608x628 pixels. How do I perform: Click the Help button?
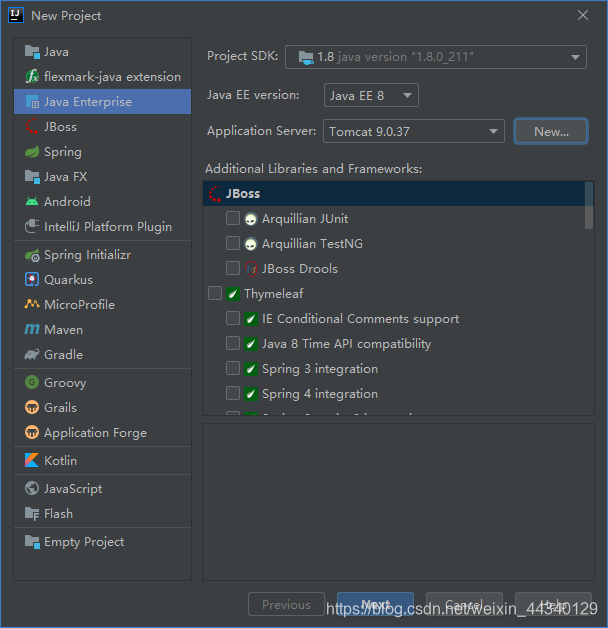pyautogui.click(x=553, y=604)
